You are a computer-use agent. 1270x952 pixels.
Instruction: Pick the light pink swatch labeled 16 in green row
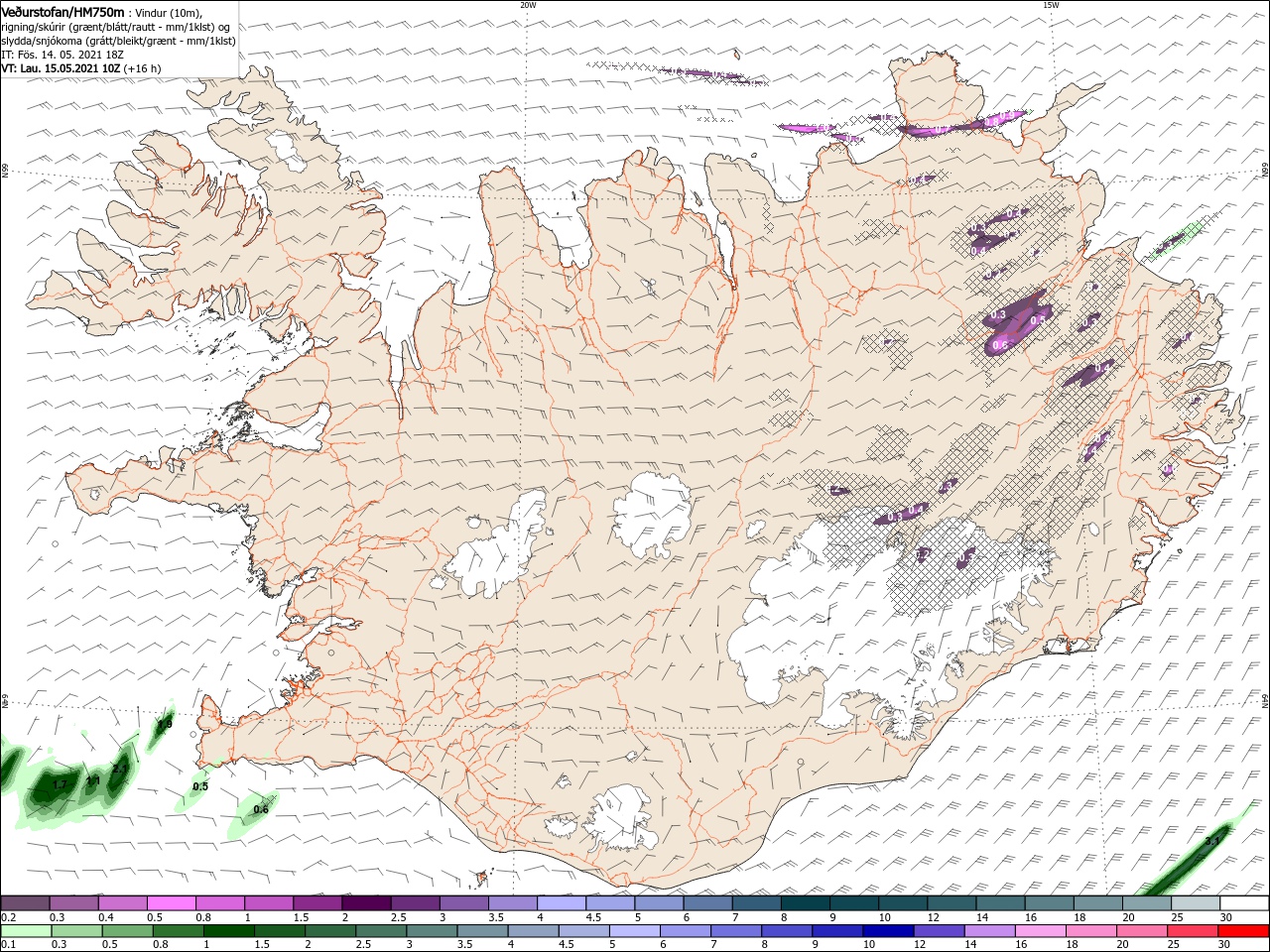(x=1040, y=931)
